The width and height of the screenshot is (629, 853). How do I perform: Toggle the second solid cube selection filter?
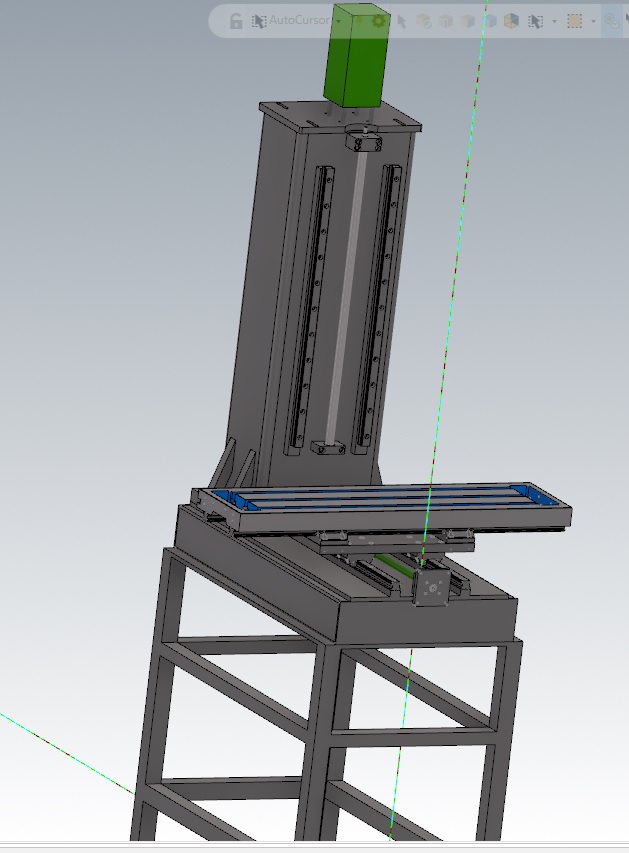[x=446, y=21]
